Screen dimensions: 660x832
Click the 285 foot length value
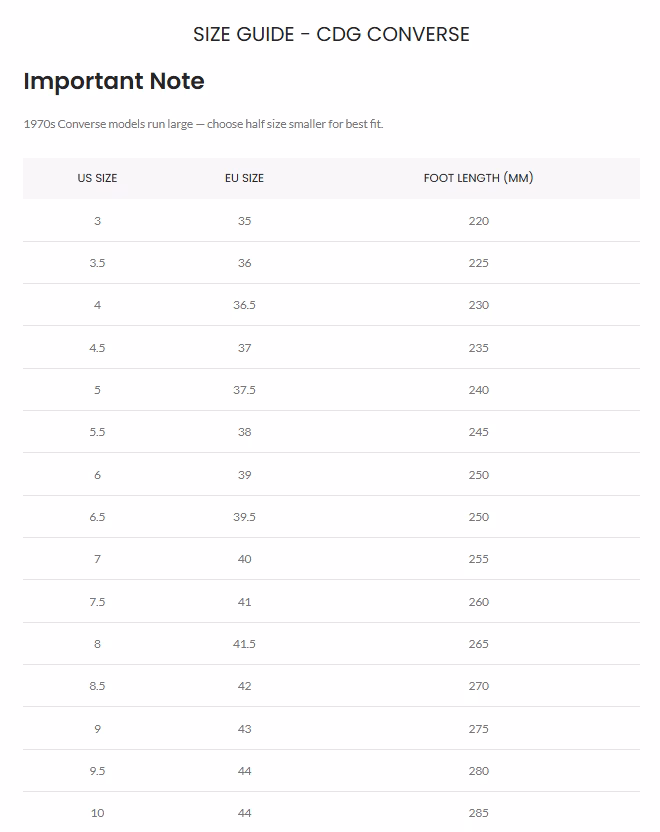(x=478, y=813)
